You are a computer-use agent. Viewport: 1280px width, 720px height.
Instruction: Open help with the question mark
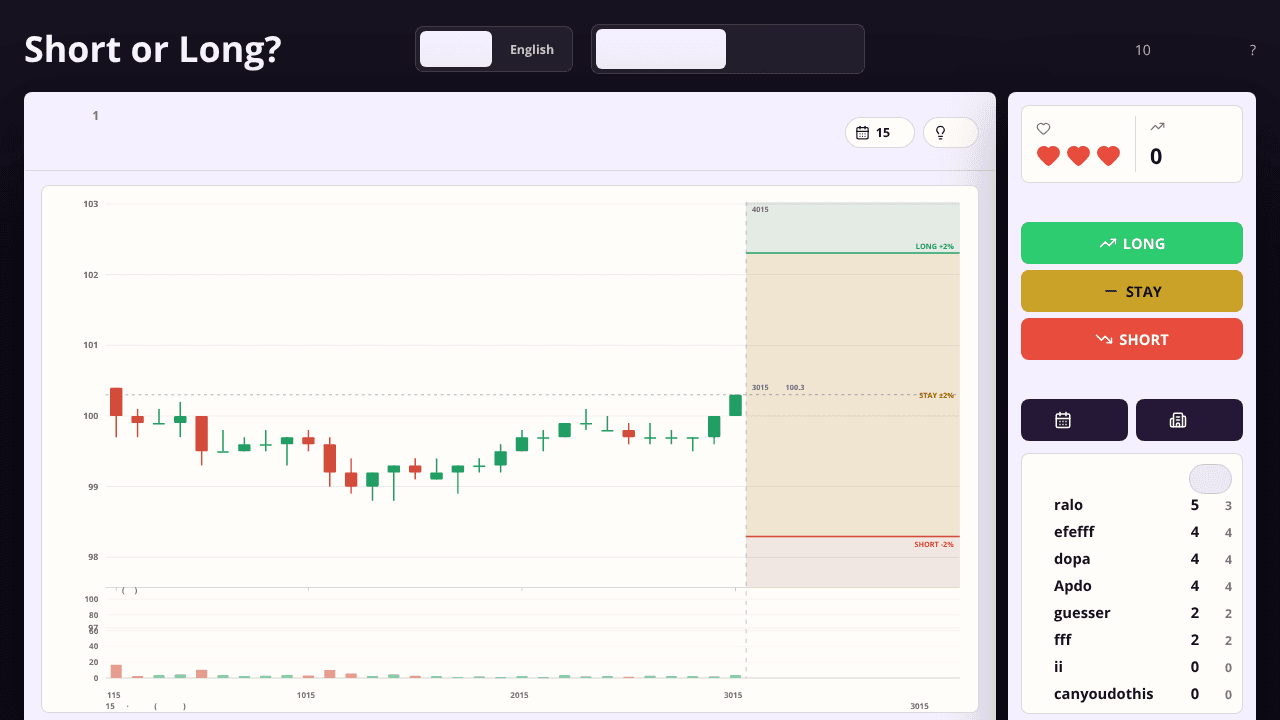1253,50
